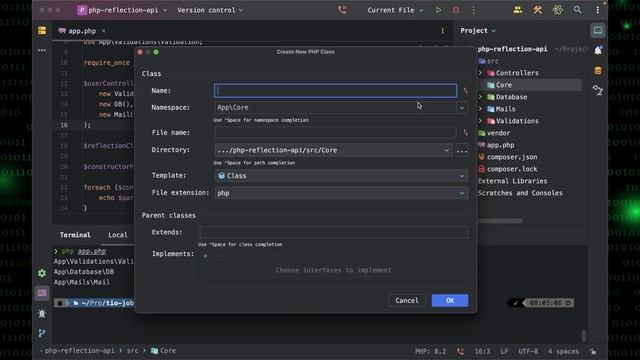The height and width of the screenshot is (360, 640).
Task: Click the 4 spaces indent indicator
Action: [563, 351]
